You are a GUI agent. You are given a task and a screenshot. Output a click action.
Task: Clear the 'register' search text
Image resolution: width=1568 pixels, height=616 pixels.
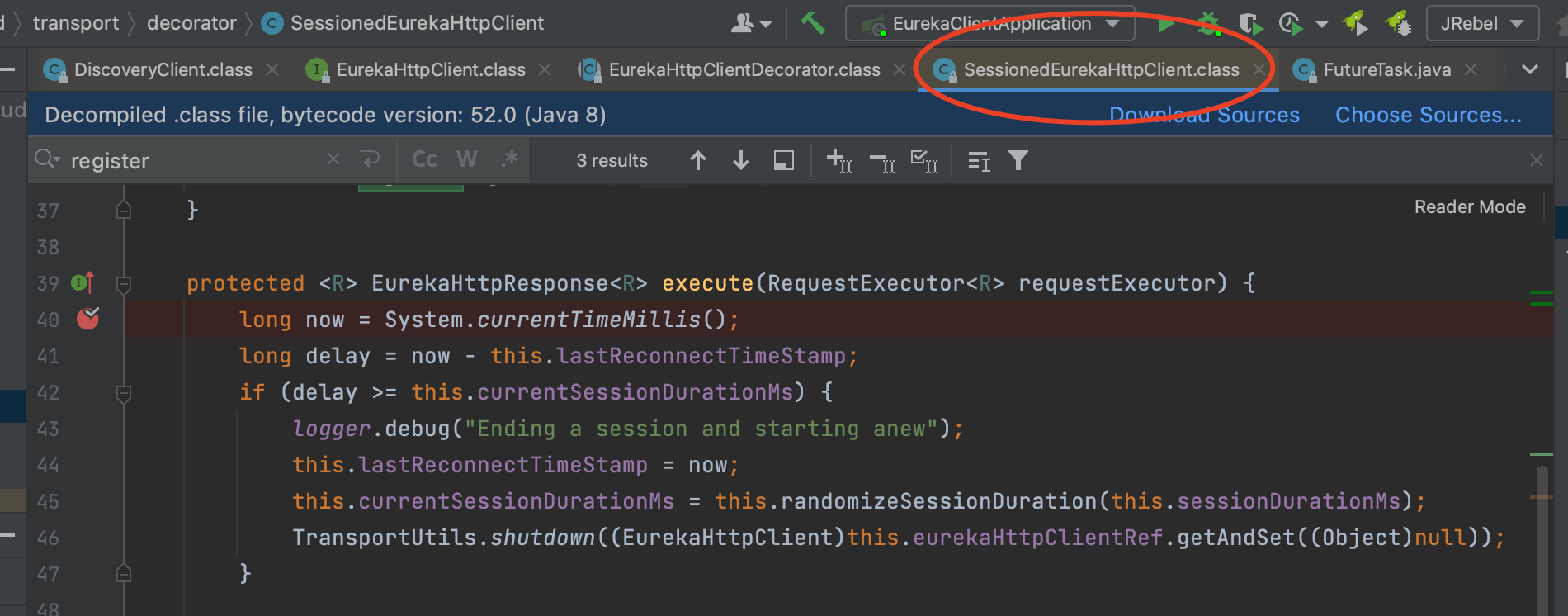333,159
